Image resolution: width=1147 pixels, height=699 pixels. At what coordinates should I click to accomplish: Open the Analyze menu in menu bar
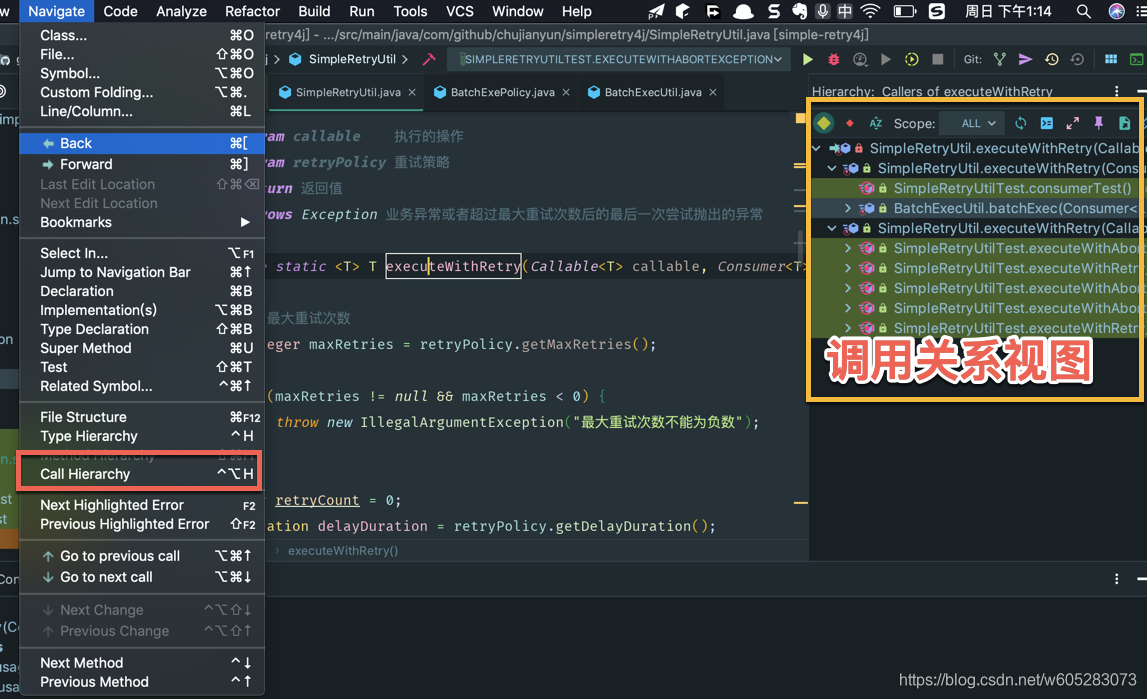181,11
